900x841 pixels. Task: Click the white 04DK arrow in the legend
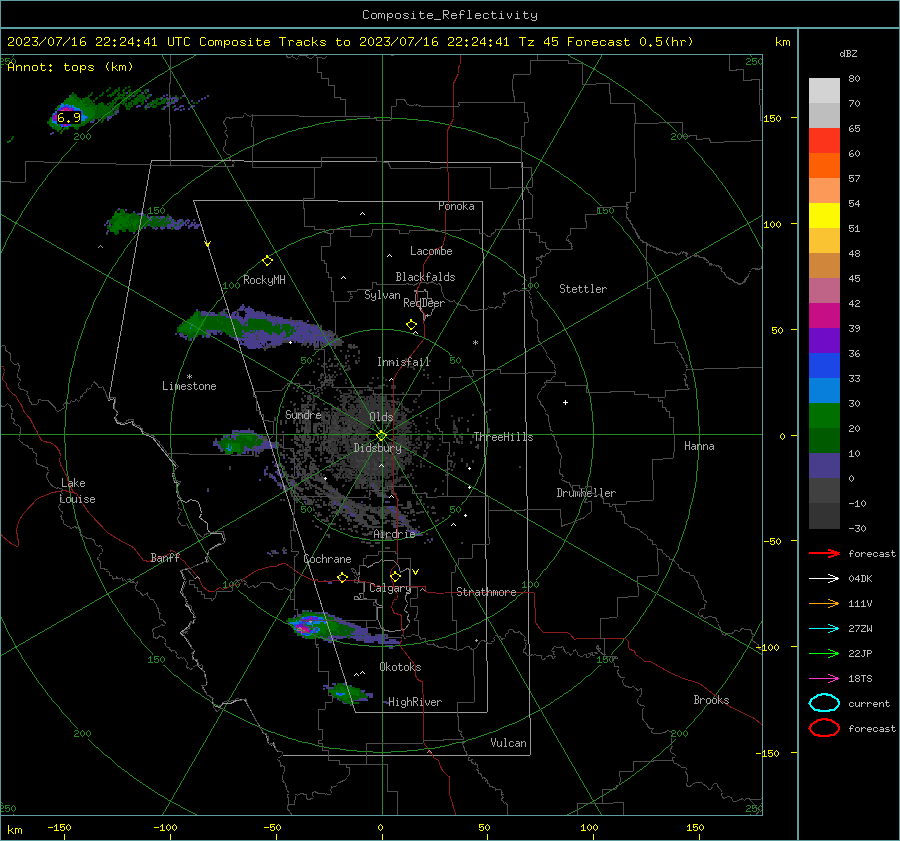pos(824,578)
